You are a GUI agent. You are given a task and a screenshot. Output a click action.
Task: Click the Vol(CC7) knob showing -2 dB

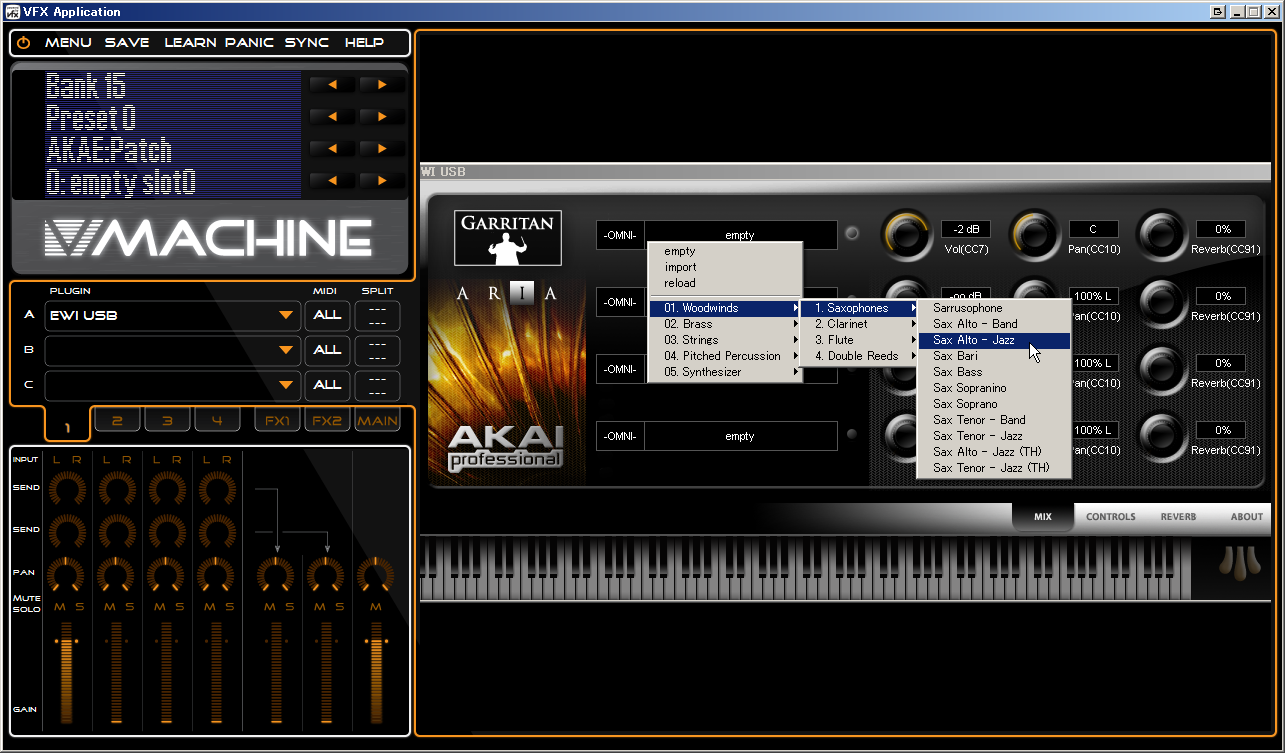(x=906, y=234)
